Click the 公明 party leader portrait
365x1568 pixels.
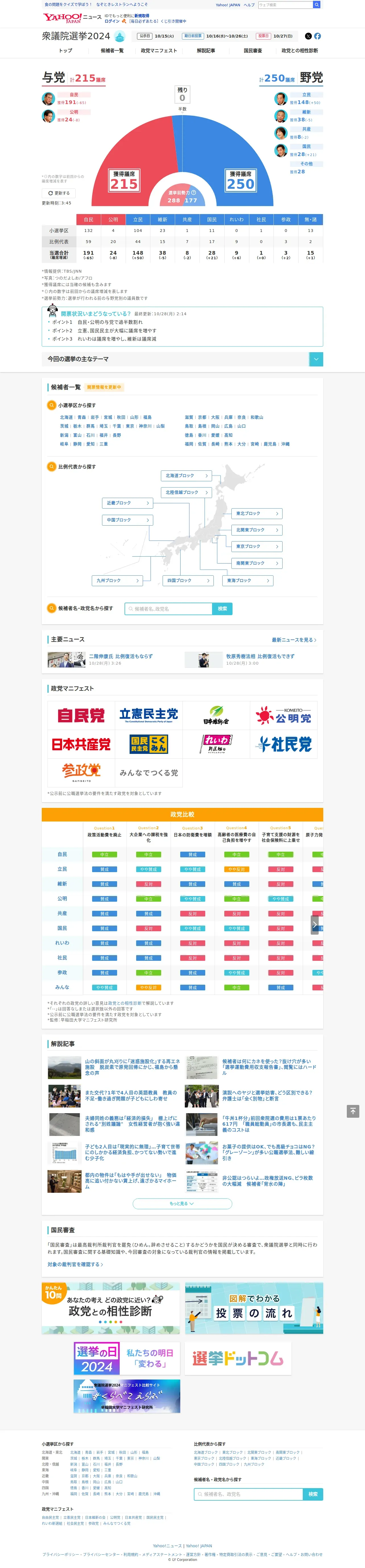[48, 116]
